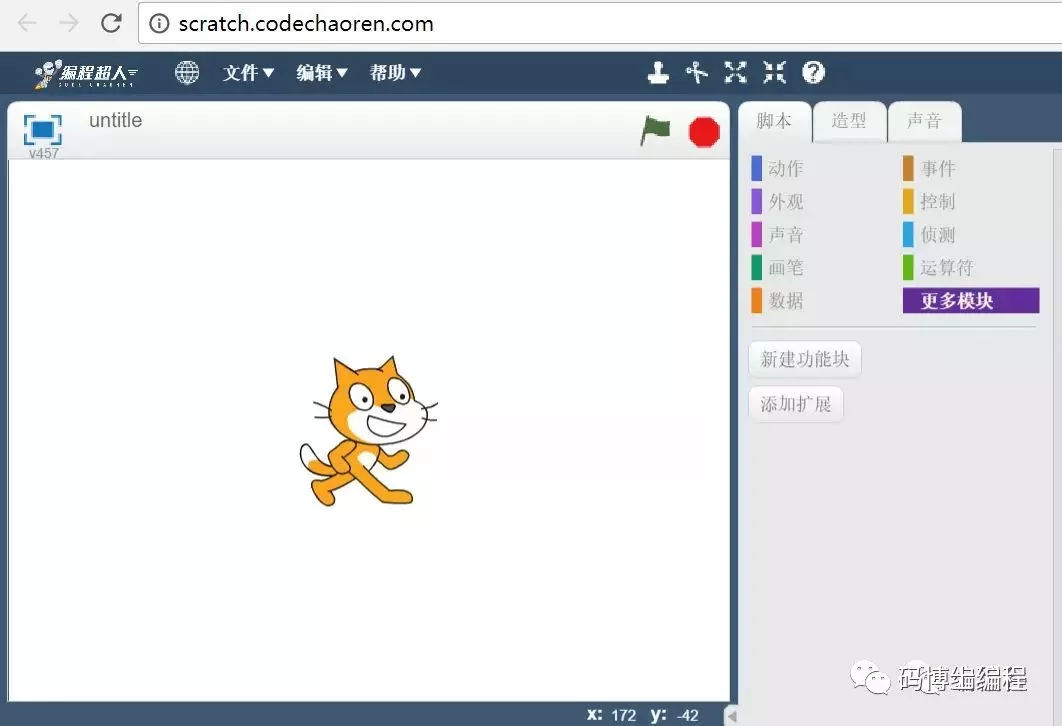Select the scissors delete tool
The image size is (1062, 726).
pyautogui.click(x=697, y=72)
